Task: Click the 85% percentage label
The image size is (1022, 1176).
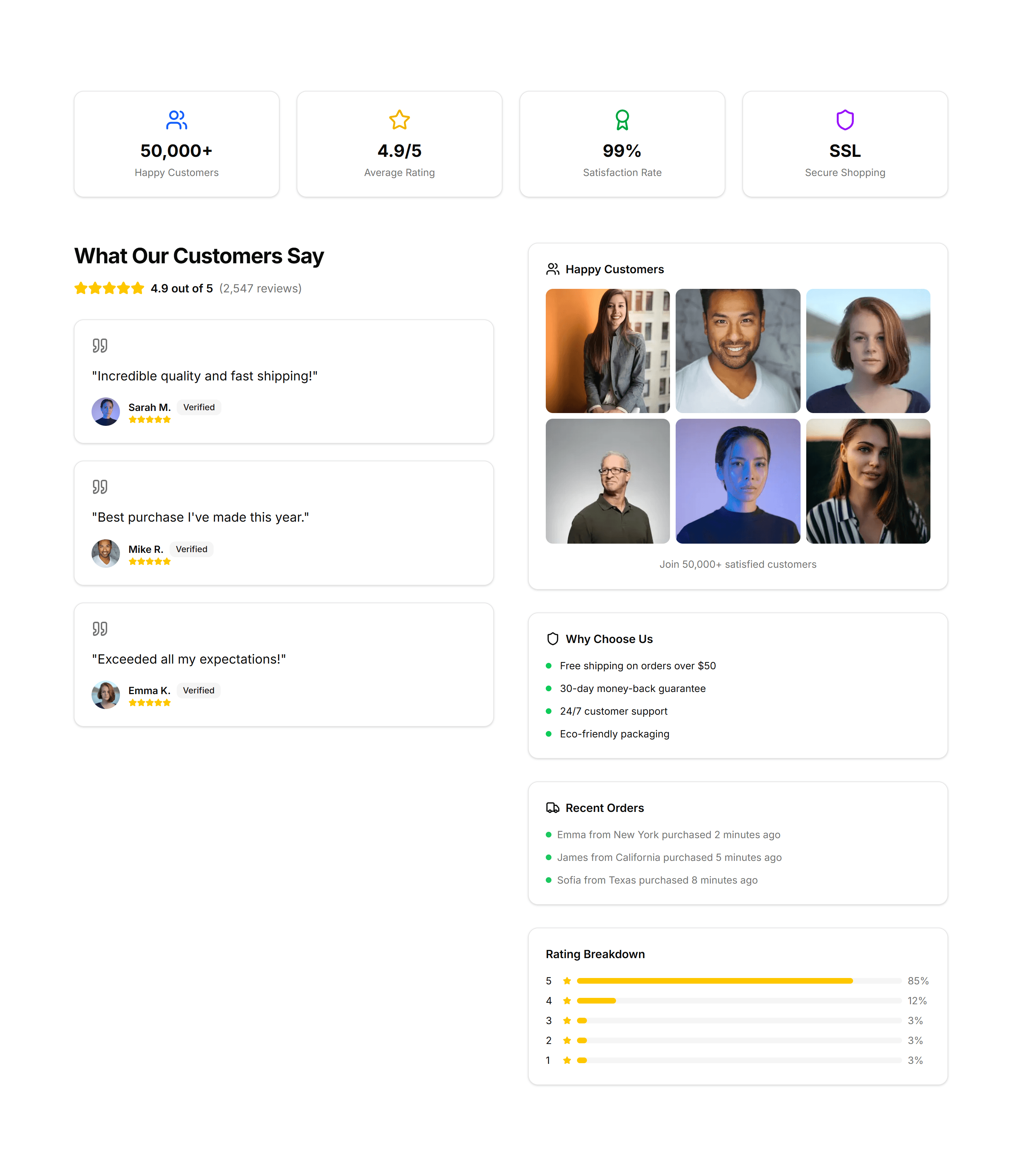Action: [x=918, y=981]
